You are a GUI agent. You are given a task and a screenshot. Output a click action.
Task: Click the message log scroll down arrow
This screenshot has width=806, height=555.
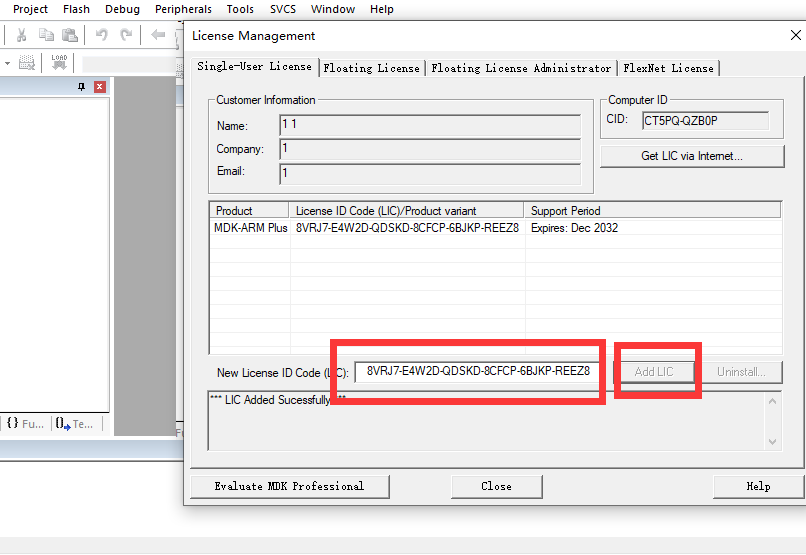pyautogui.click(x=772, y=441)
